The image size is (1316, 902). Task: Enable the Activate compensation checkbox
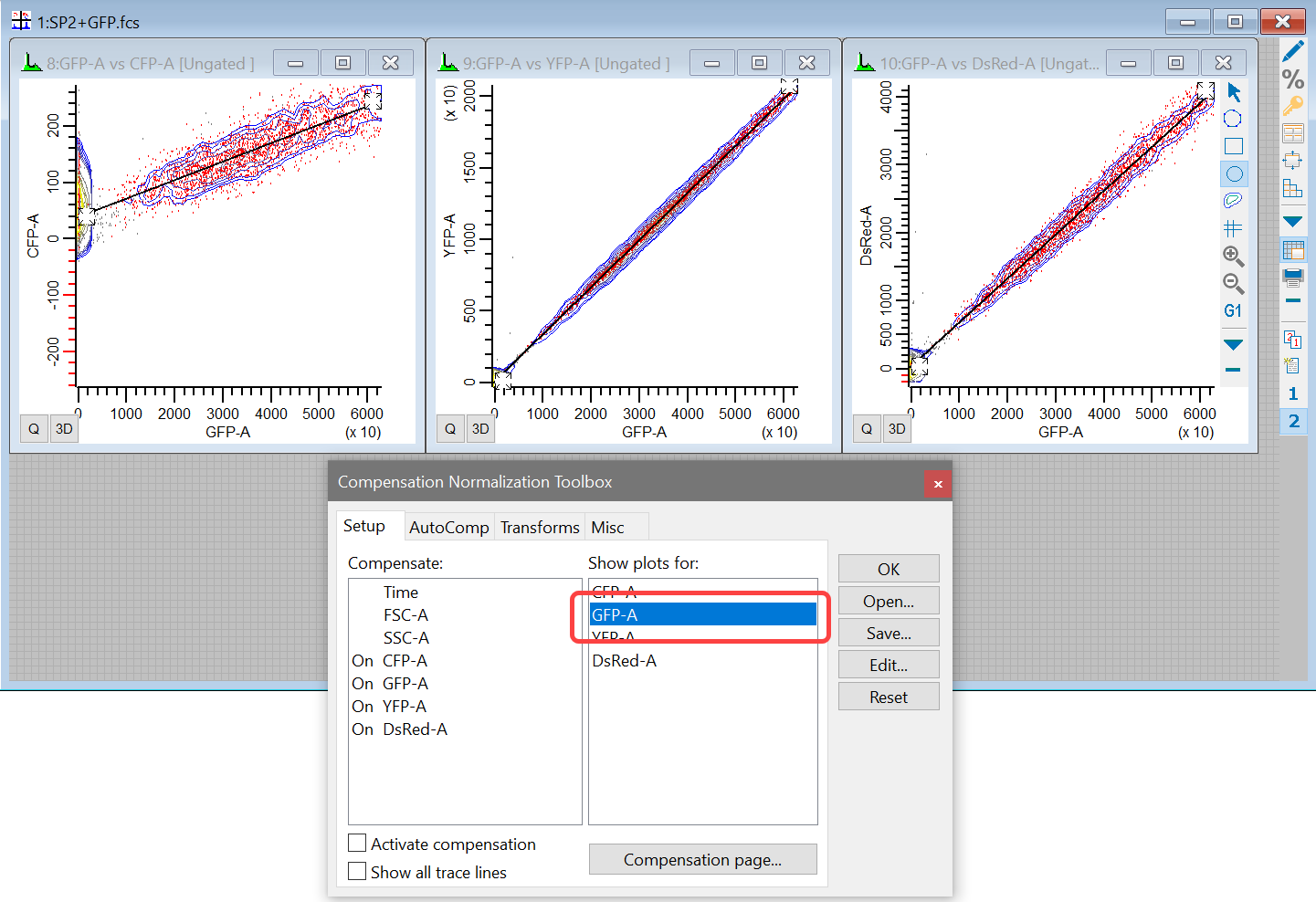(x=358, y=844)
